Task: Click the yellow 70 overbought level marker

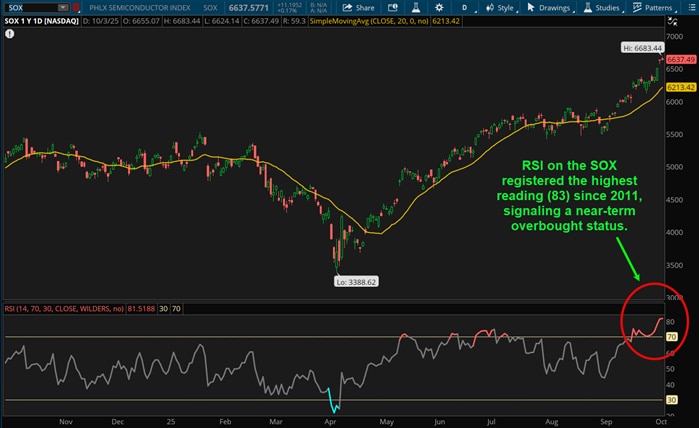Action: coord(673,338)
